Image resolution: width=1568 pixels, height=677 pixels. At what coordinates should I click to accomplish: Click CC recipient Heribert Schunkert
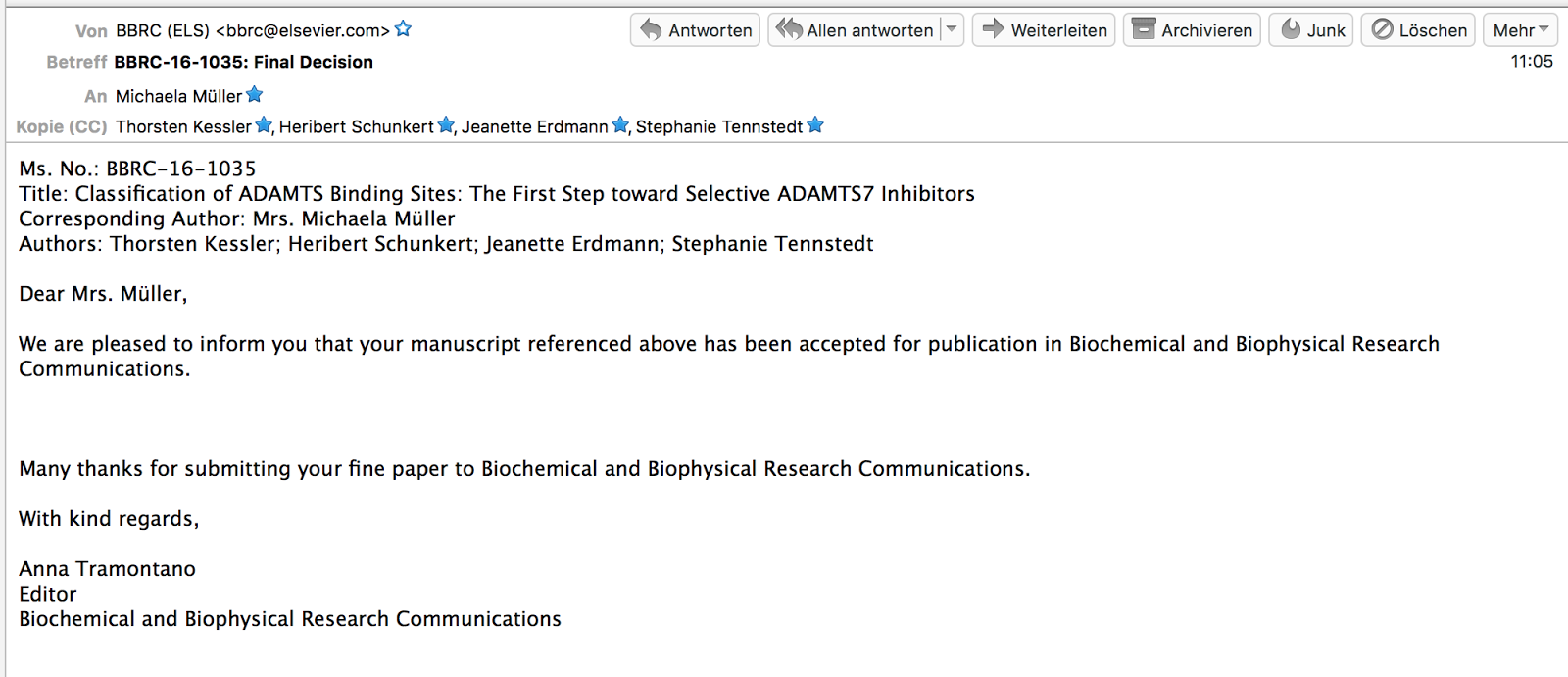click(356, 126)
